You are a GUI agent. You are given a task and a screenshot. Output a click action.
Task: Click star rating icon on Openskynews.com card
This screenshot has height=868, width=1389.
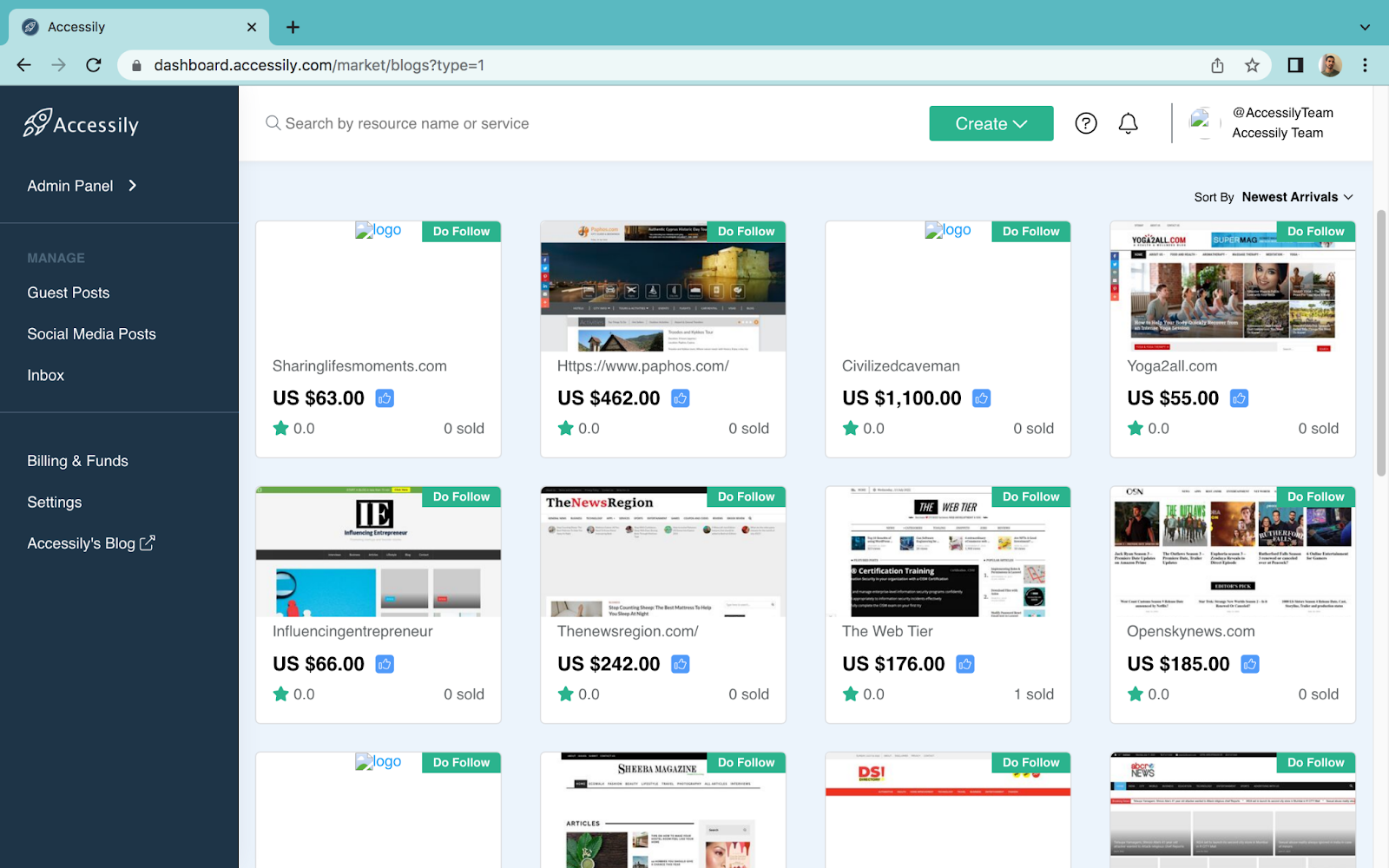[1135, 694]
